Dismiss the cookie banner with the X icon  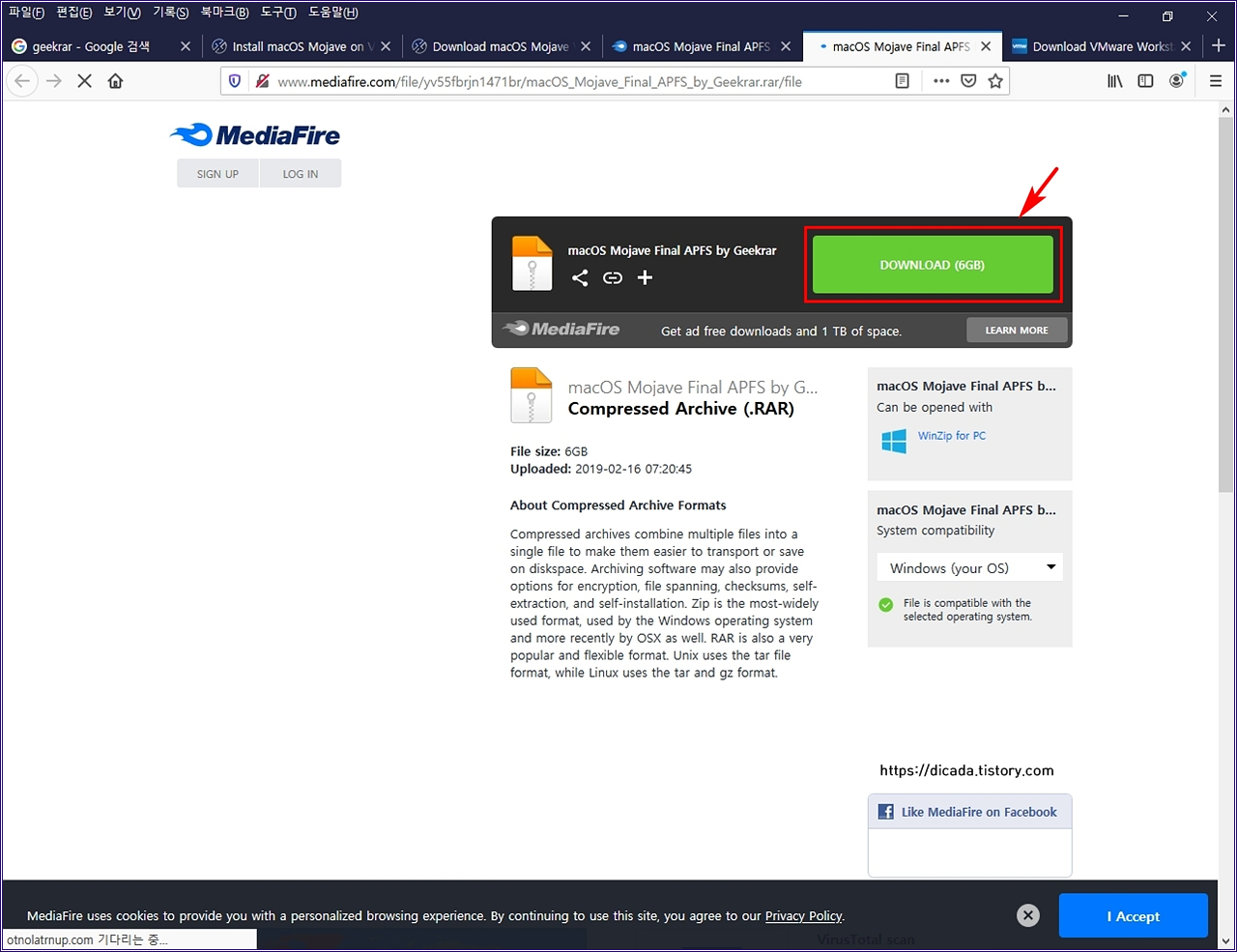pos(1028,915)
